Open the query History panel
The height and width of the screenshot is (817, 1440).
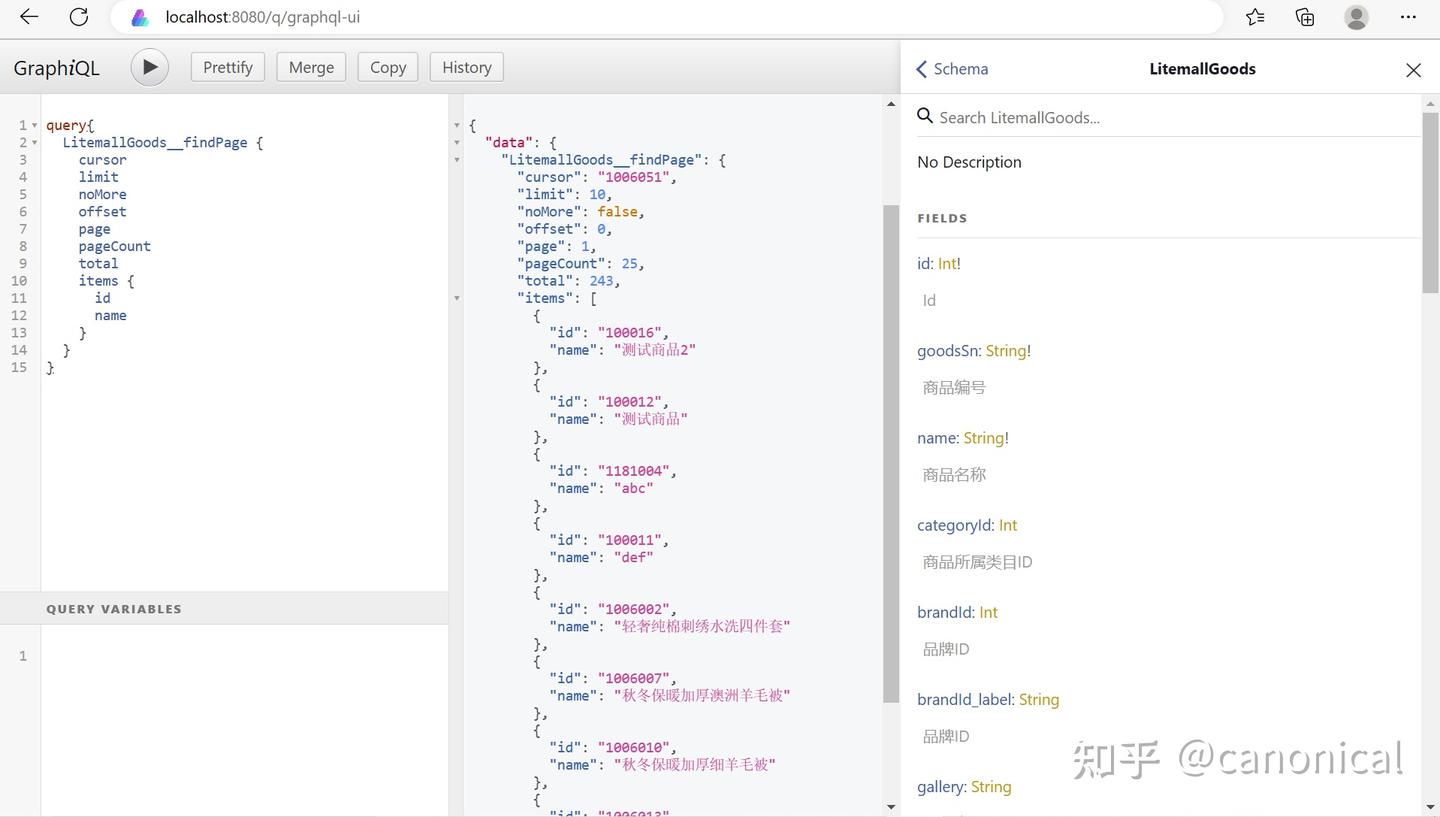pyautogui.click(x=466, y=67)
